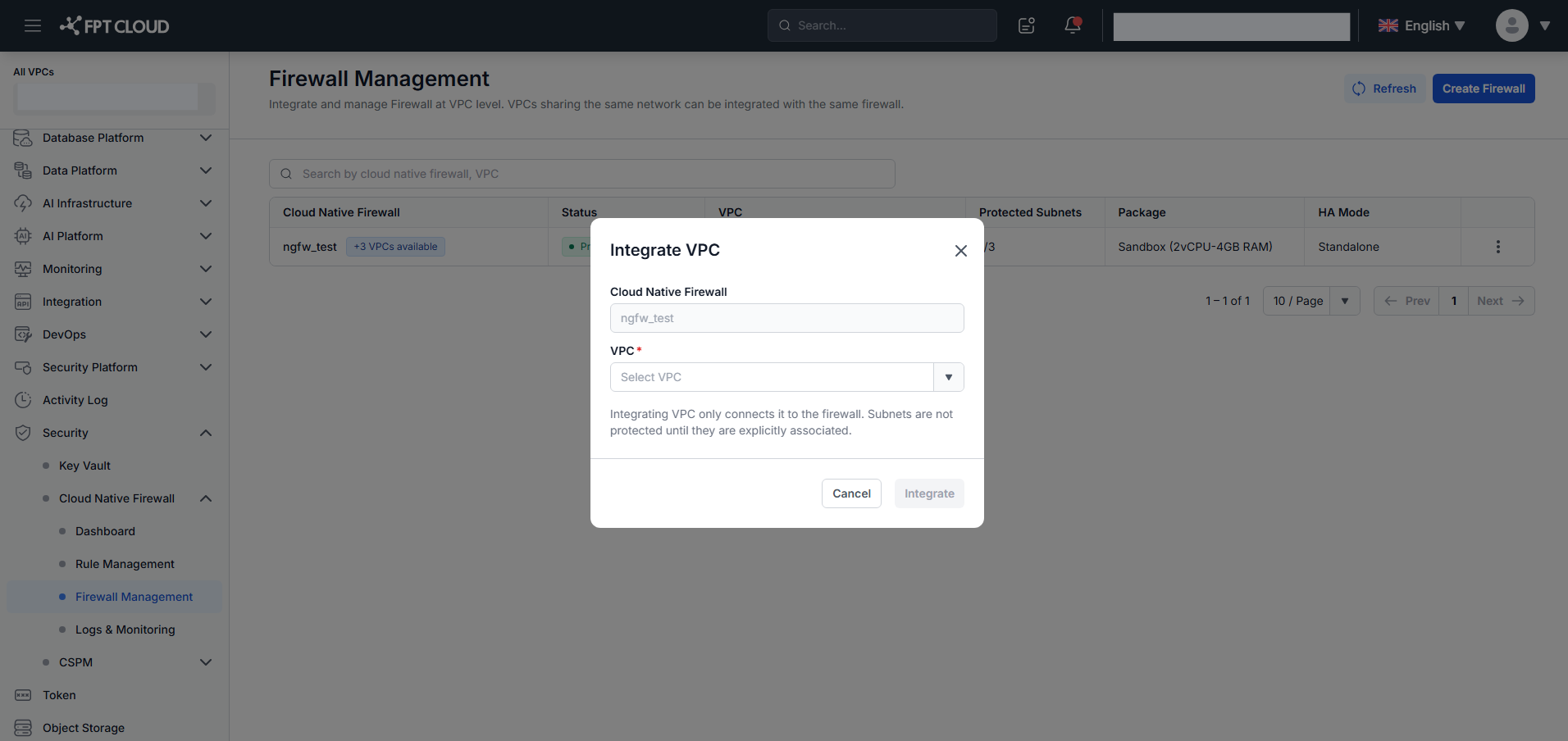The image size is (1568, 741).
Task: Open the notifications bell icon
Action: [x=1073, y=25]
